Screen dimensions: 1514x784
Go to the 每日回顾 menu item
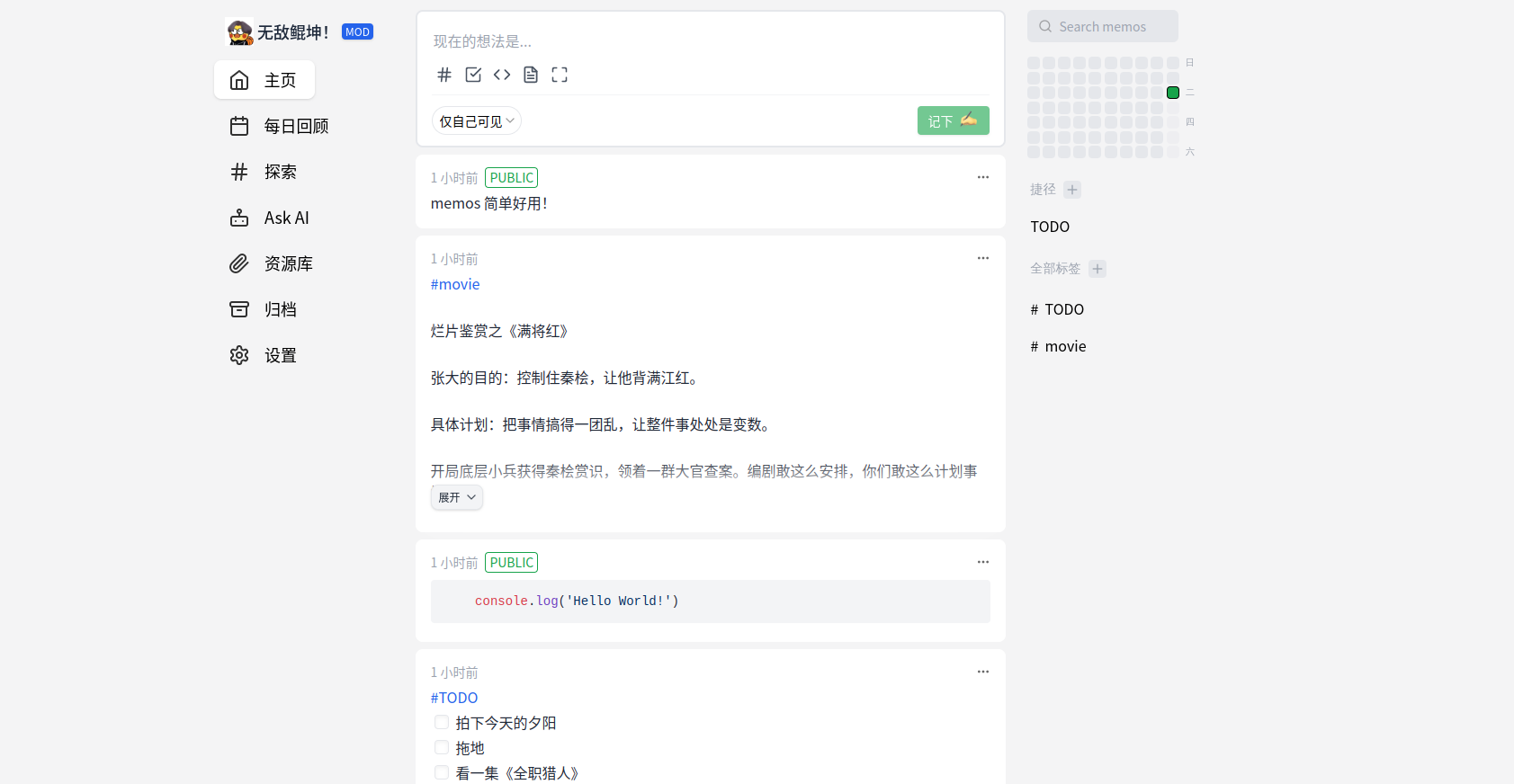[280, 126]
